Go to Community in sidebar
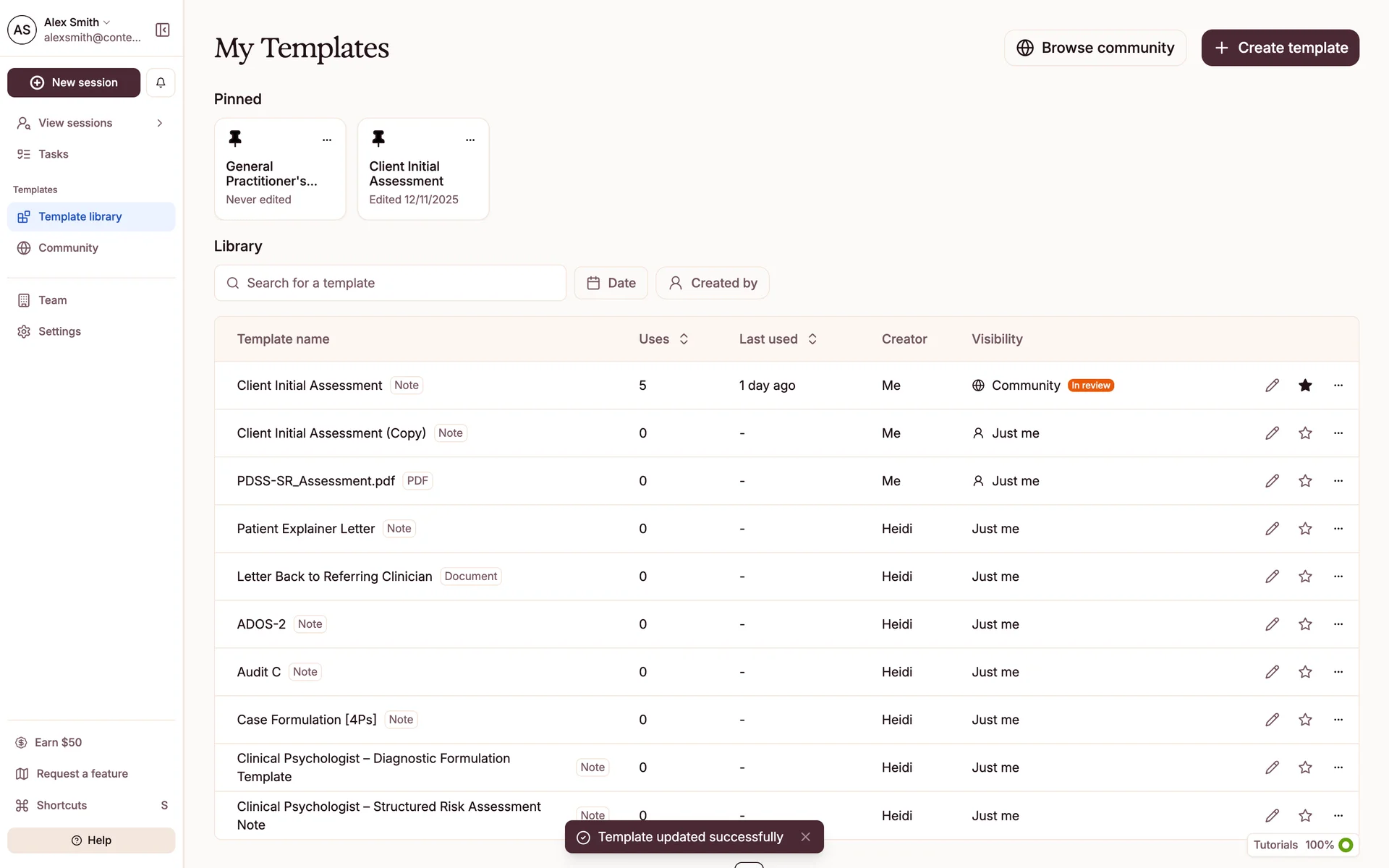This screenshot has height=868, width=1389. pyautogui.click(x=68, y=248)
